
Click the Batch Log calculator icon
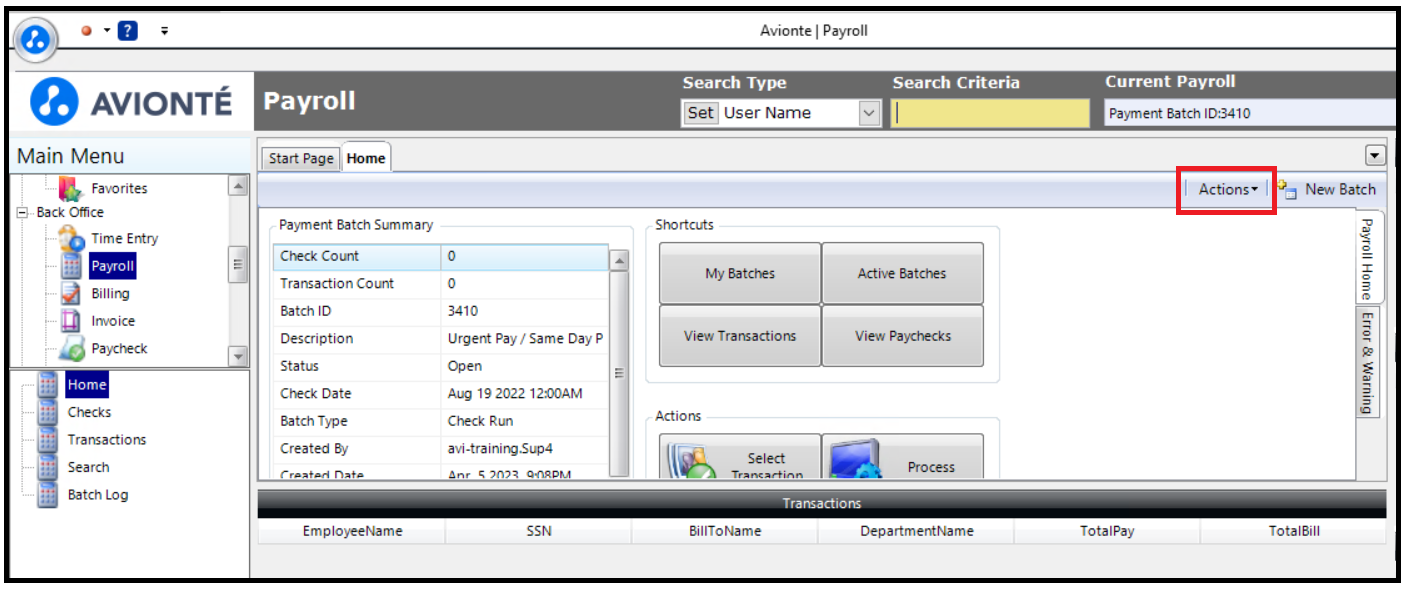point(47,495)
